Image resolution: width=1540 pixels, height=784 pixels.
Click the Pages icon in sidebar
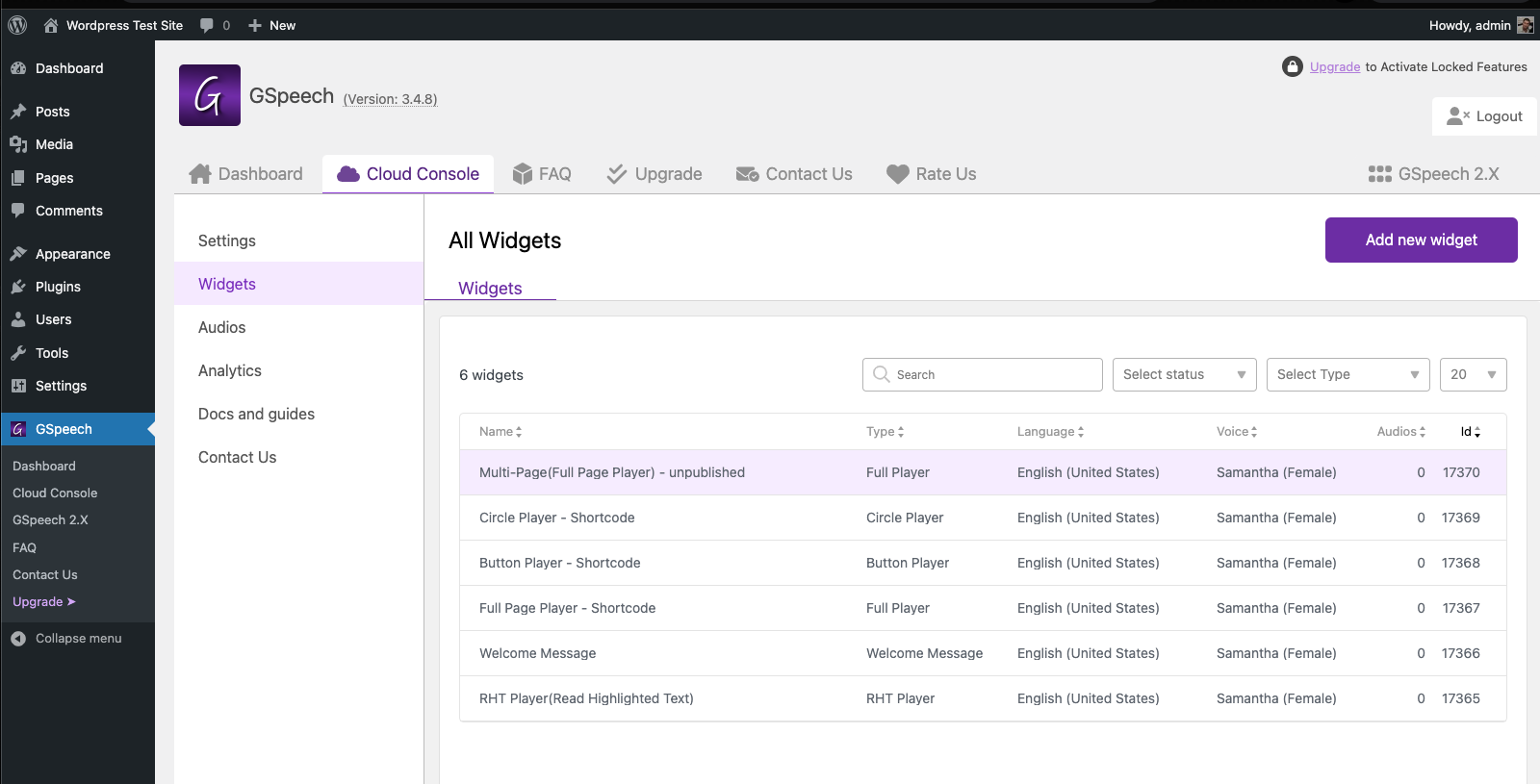(18, 178)
